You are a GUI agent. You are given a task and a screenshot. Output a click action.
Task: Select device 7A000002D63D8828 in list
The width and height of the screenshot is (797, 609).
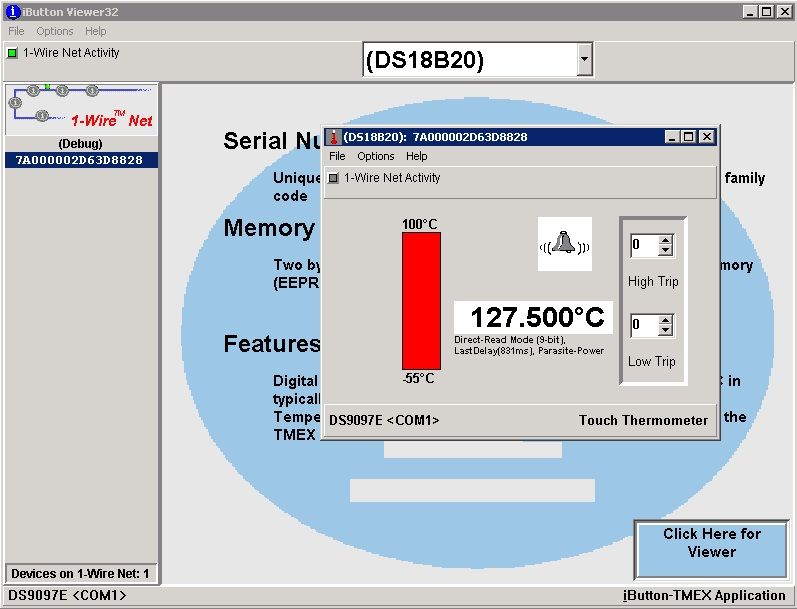coord(81,160)
